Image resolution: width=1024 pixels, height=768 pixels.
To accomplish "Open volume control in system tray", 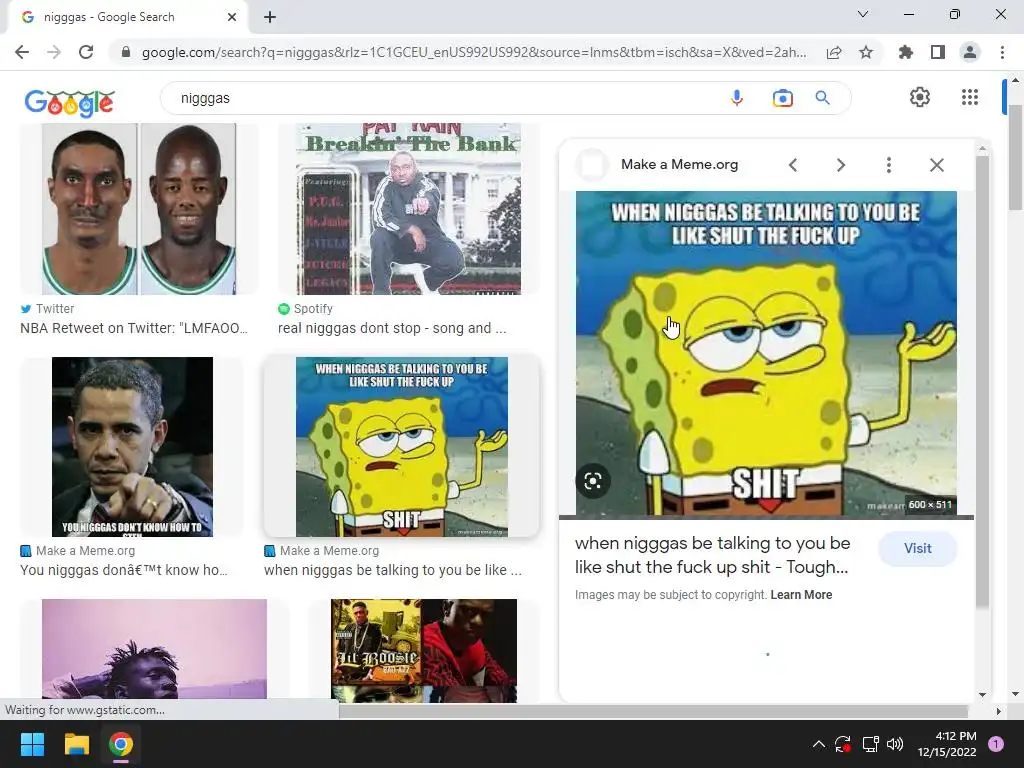I will click(895, 744).
